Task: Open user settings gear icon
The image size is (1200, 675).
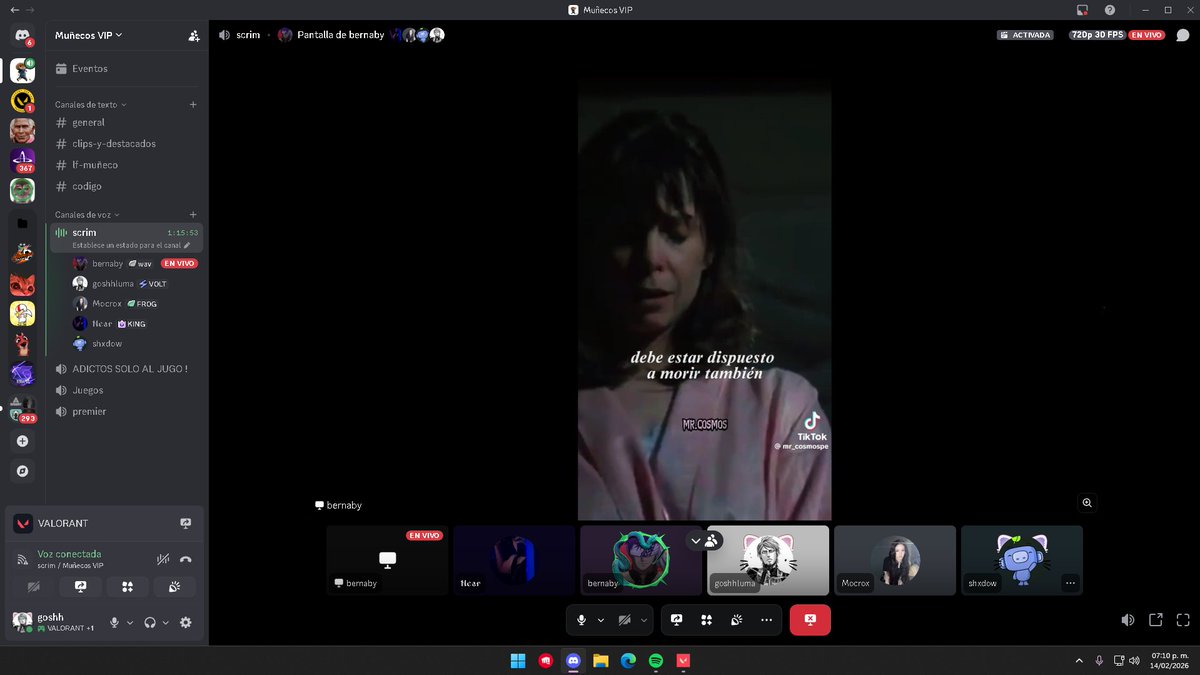Action: tap(185, 622)
